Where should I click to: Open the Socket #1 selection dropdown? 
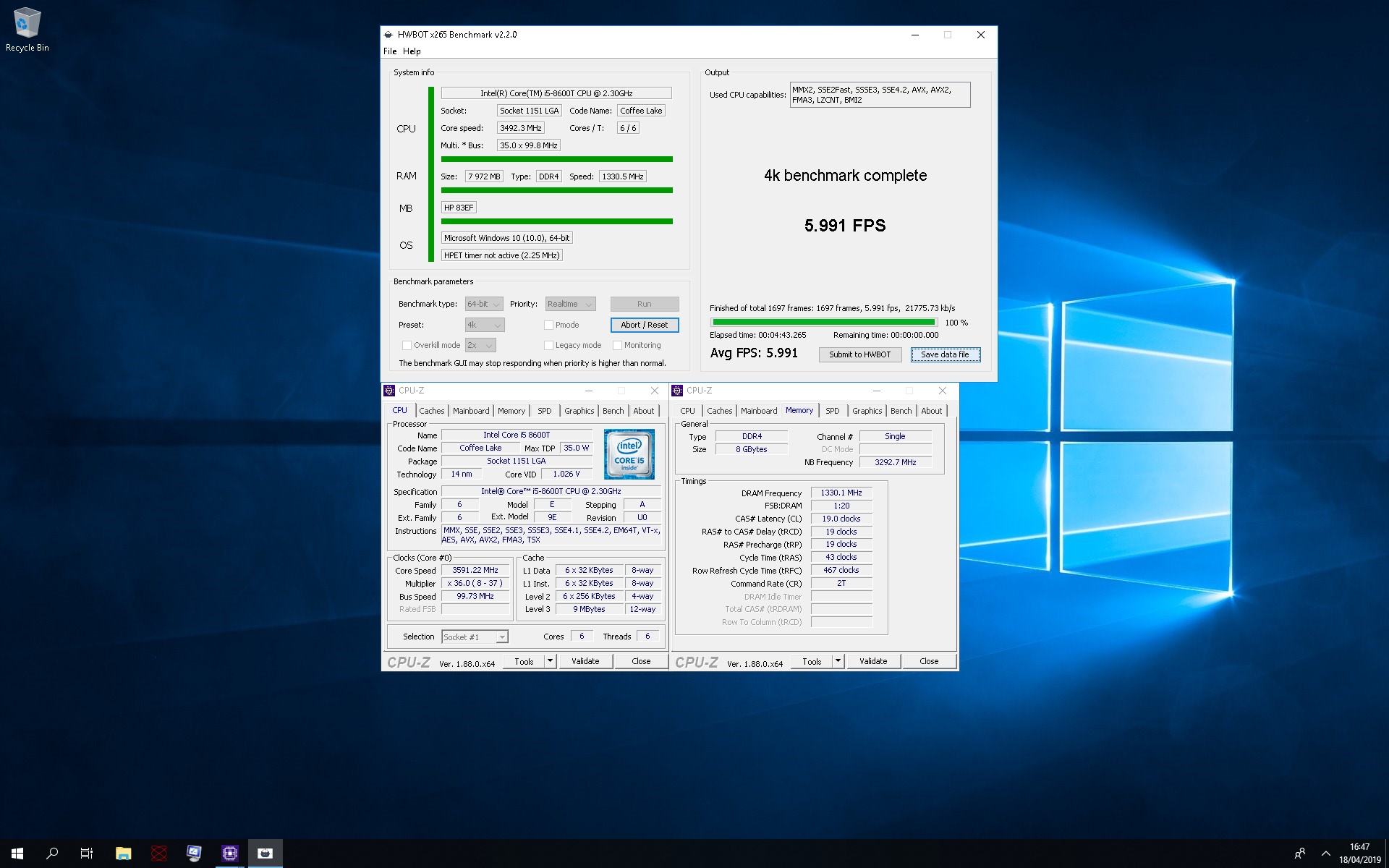(x=475, y=637)
